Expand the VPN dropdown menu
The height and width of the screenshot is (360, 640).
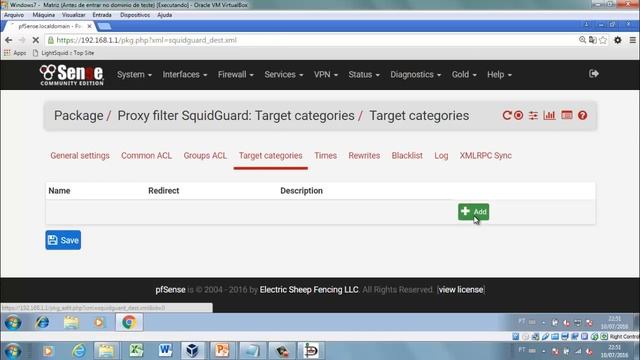click(x=326, y=75)
